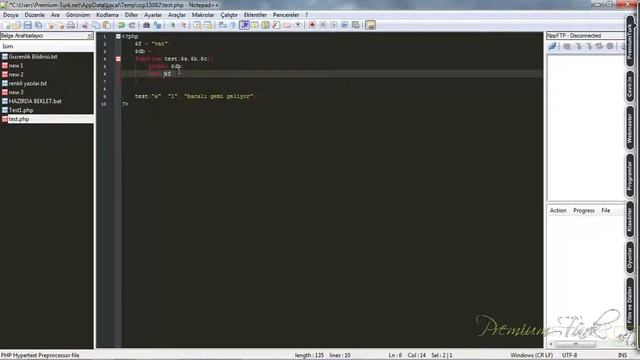Undo last edit with the green arrow
Viewport: 640px width, 360px height.
click(x=122, y=25)
